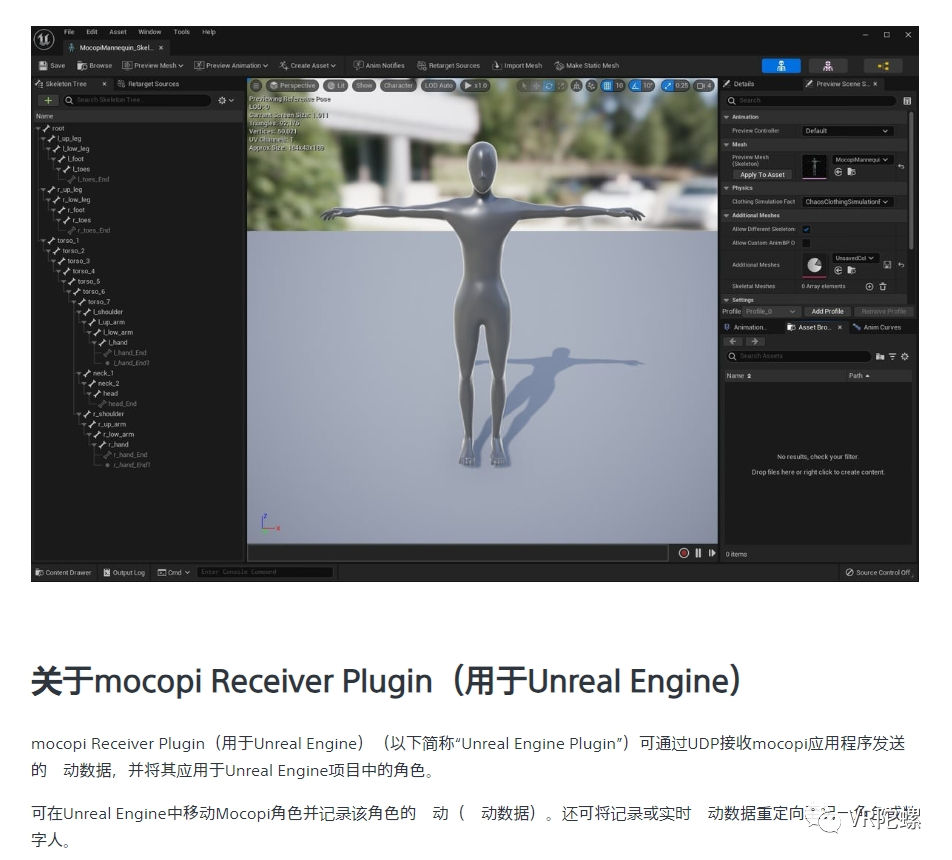
Task: Open the Preview Animation dropdown
Action: point(231,66)
